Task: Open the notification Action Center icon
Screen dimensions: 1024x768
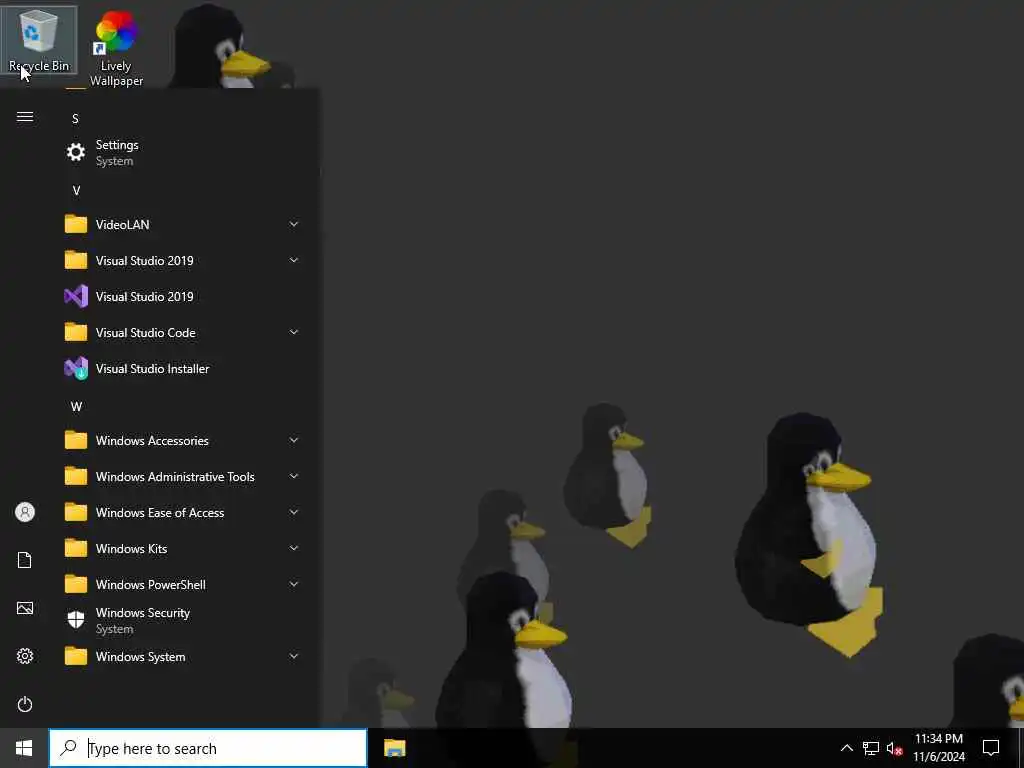Action: point(991,748)
